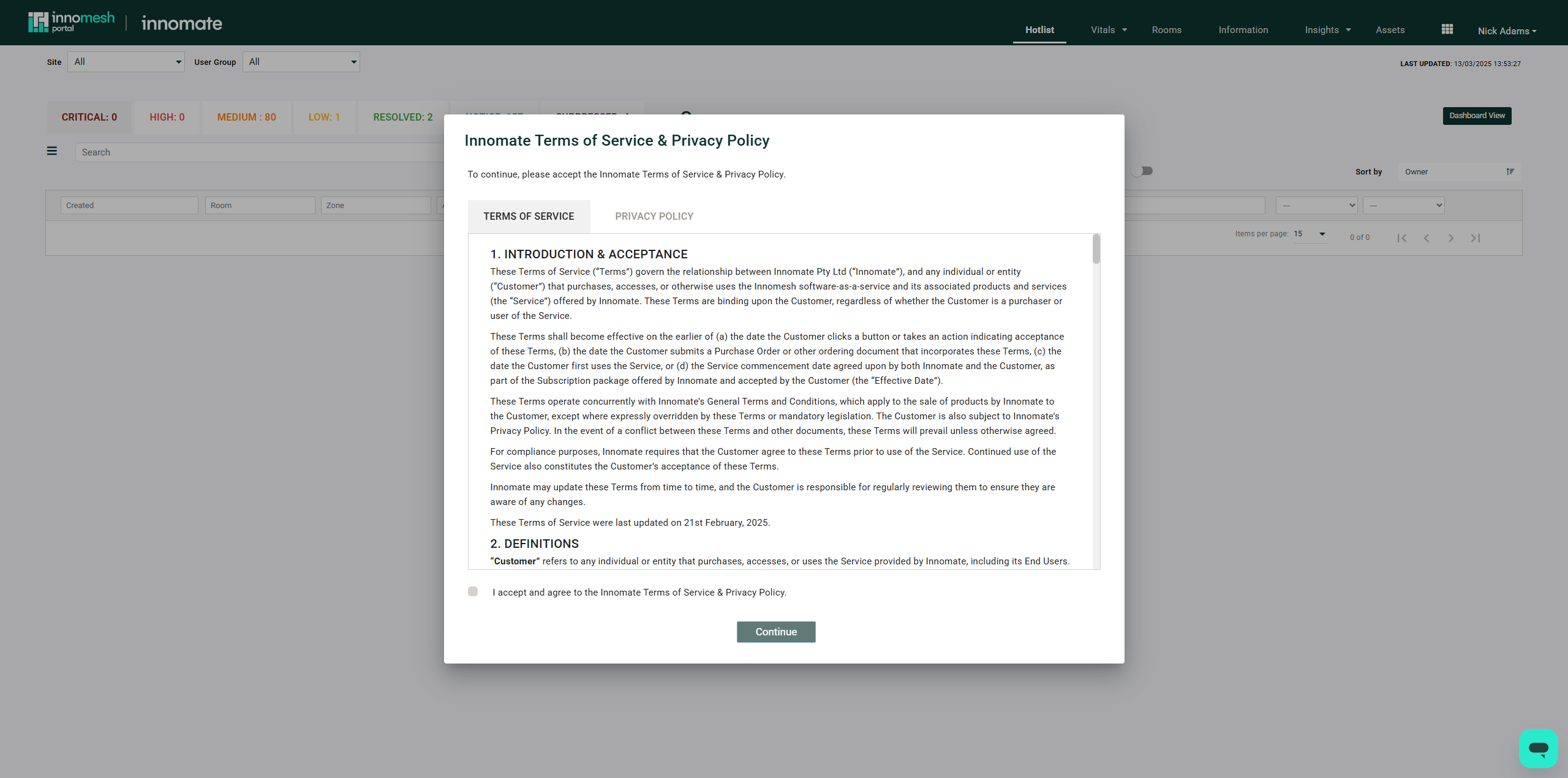Click the '0 of 0' pagination text
1568x778 pixels.
click(x=1360, y=238)
